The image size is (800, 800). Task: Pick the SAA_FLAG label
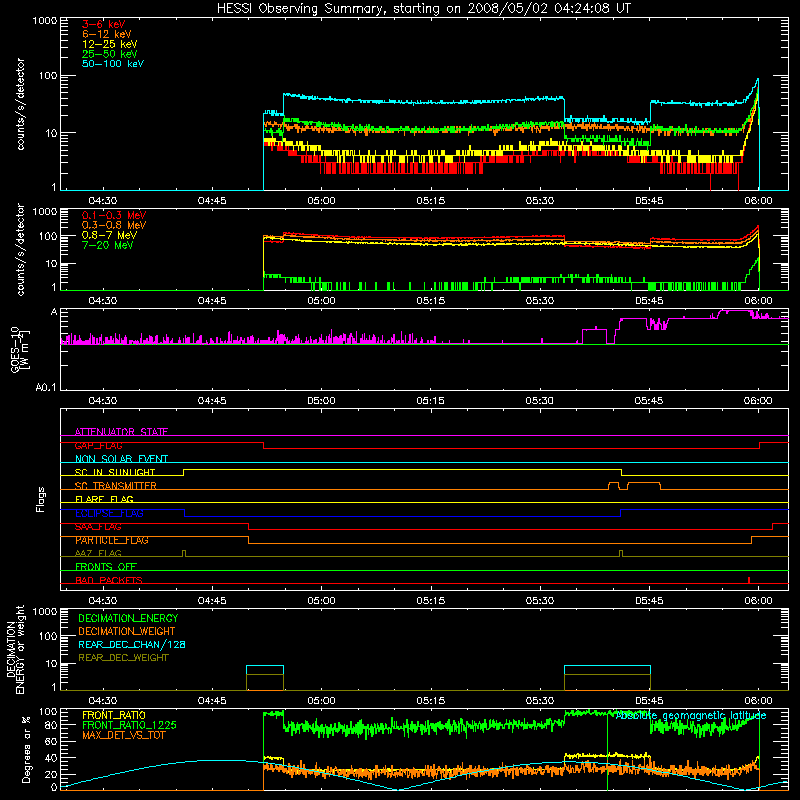point(98,527)
